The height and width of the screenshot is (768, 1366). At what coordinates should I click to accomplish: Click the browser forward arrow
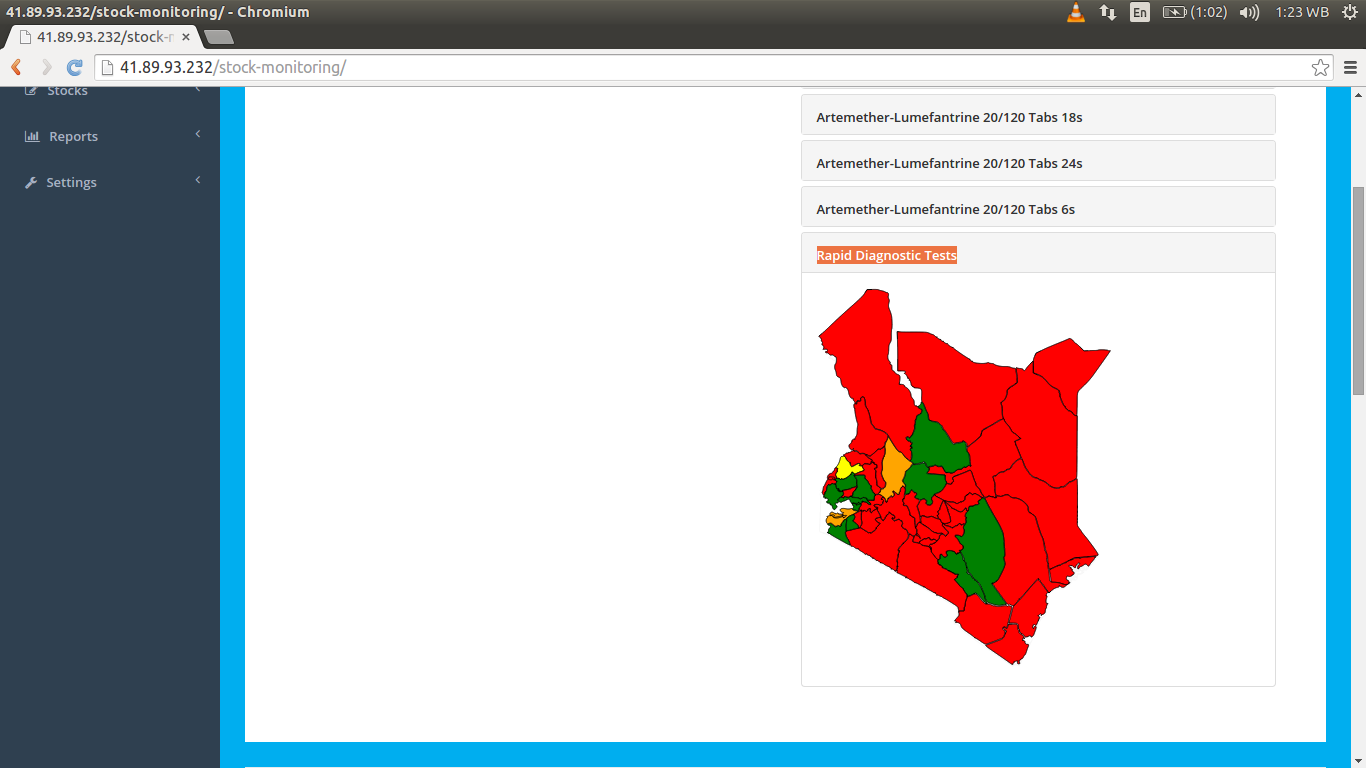coord(46,68)
